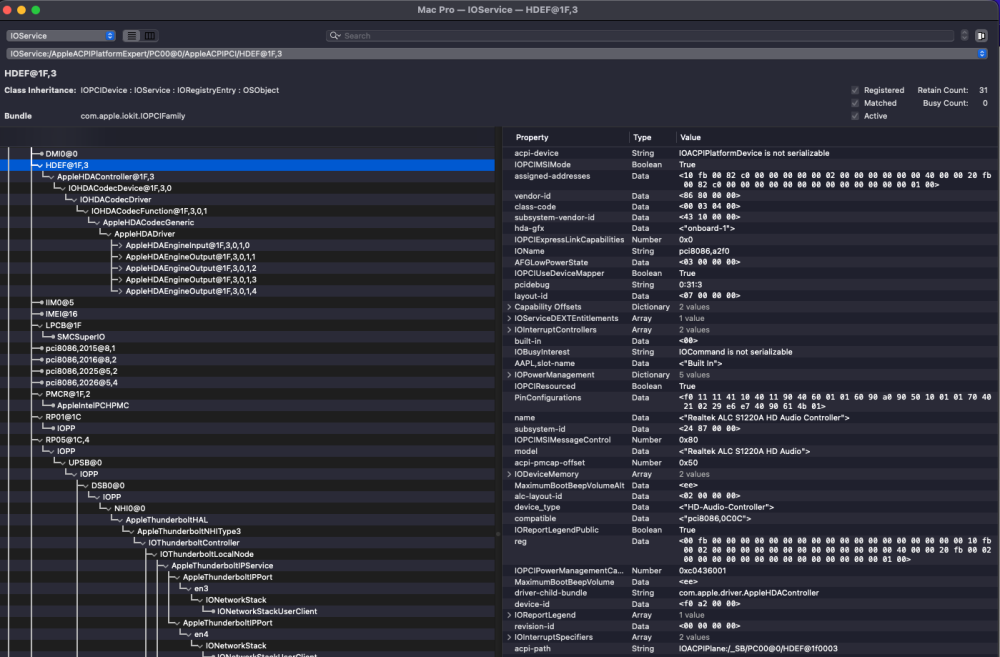The image size is (1000, 657).
Task: Select SMCSuperIO tree item
Action: point(81,337)
